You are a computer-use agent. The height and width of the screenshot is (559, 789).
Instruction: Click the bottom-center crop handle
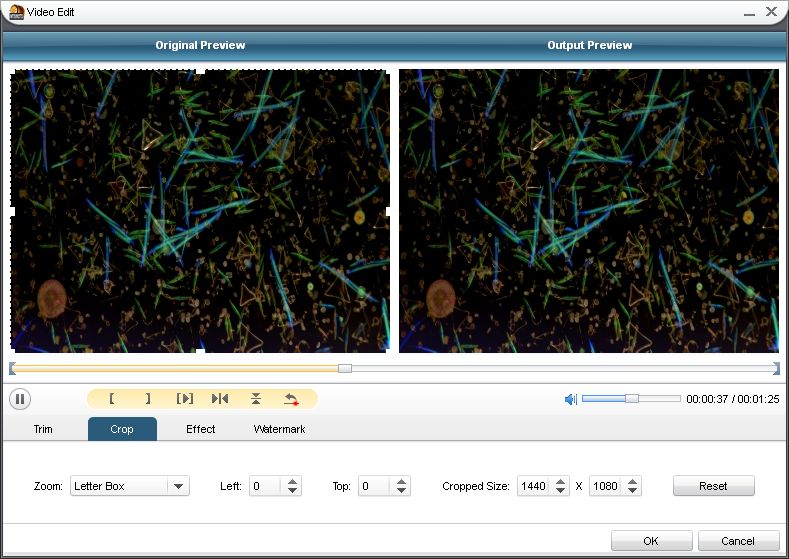pyautogui.click(x=200, y=350)
